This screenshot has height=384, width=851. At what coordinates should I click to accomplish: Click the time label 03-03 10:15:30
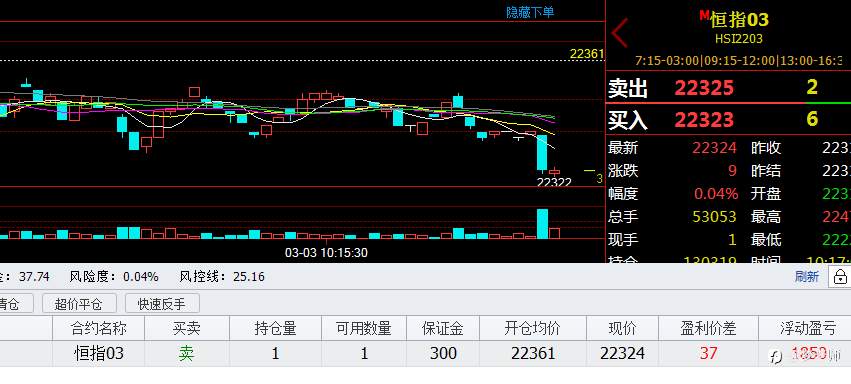pos(326,253)
